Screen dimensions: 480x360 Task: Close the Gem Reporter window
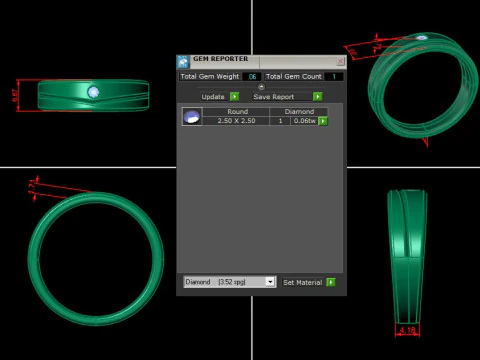[x=340, y=61]
